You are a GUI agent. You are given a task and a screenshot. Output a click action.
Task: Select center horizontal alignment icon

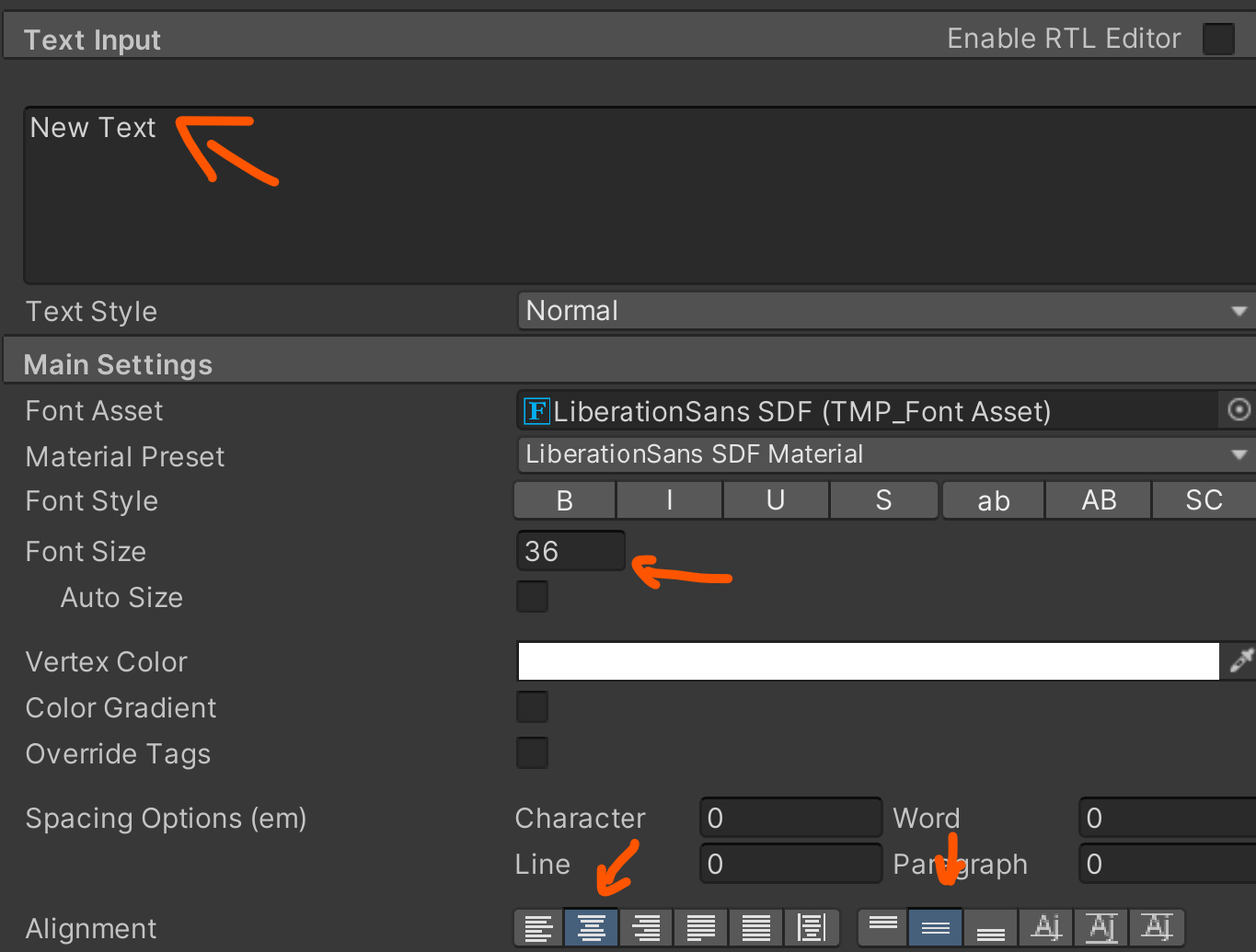pos(591,927)
